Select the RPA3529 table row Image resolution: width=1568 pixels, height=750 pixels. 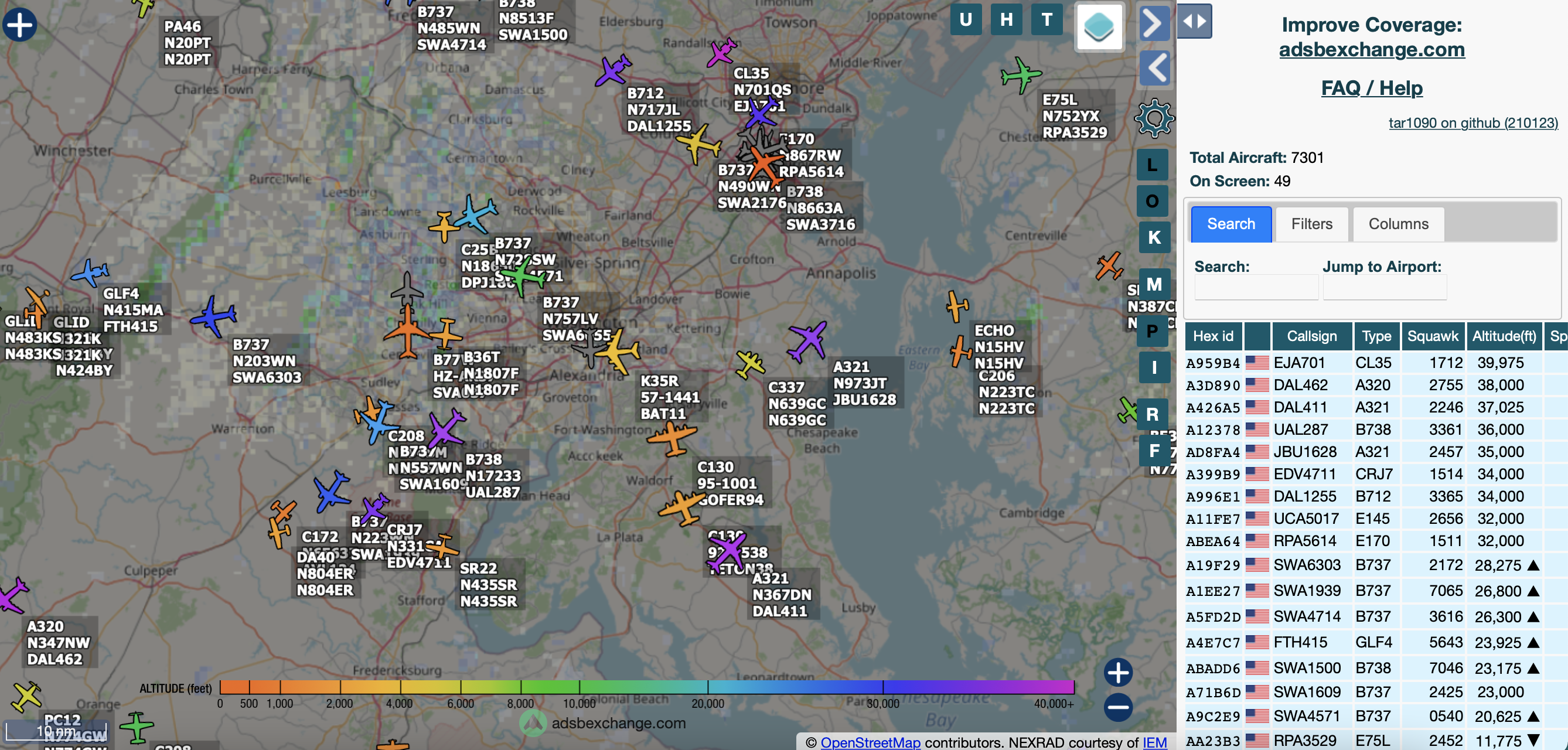(1376, 741)
